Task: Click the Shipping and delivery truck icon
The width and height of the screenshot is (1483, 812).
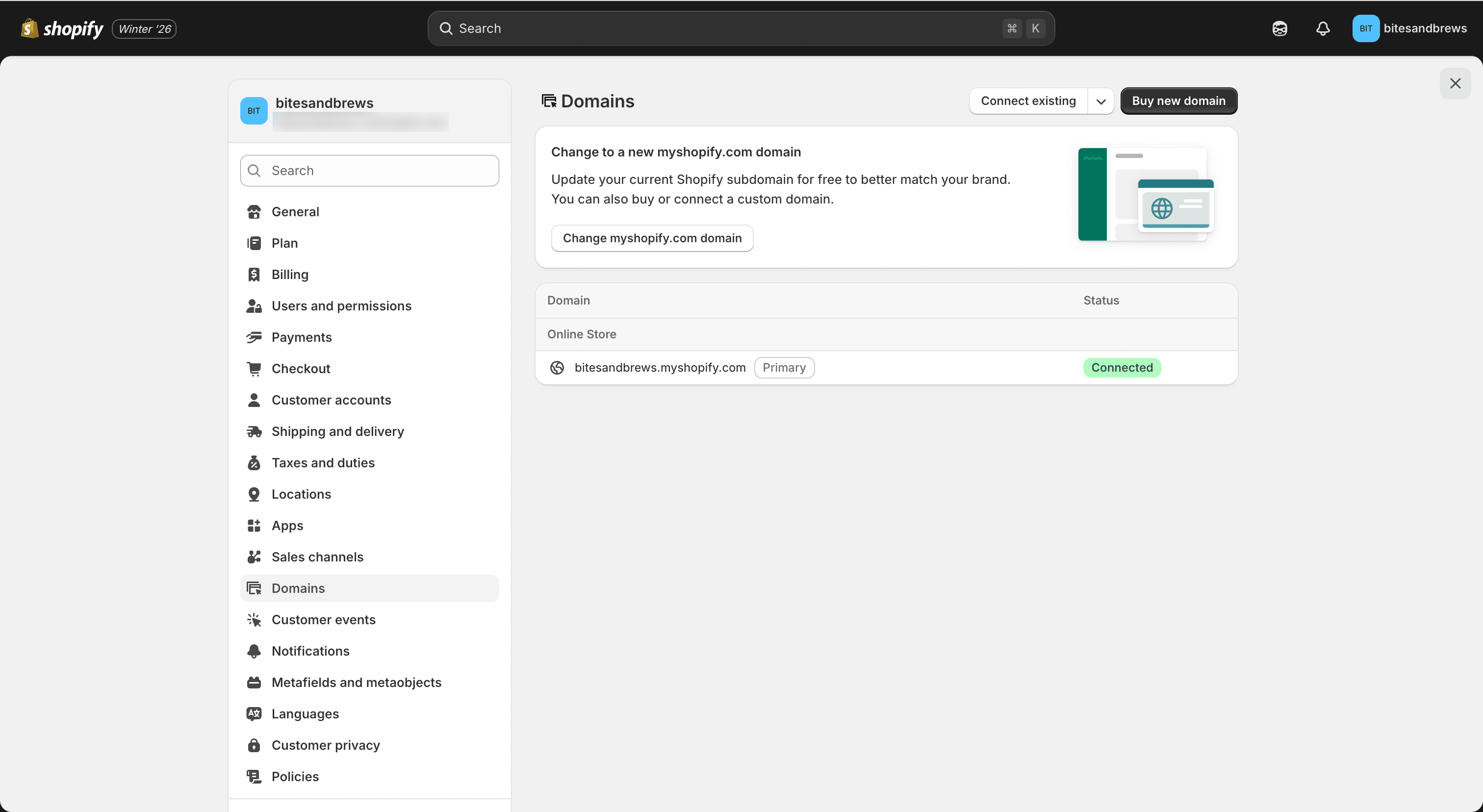Action: coord(254,431)
